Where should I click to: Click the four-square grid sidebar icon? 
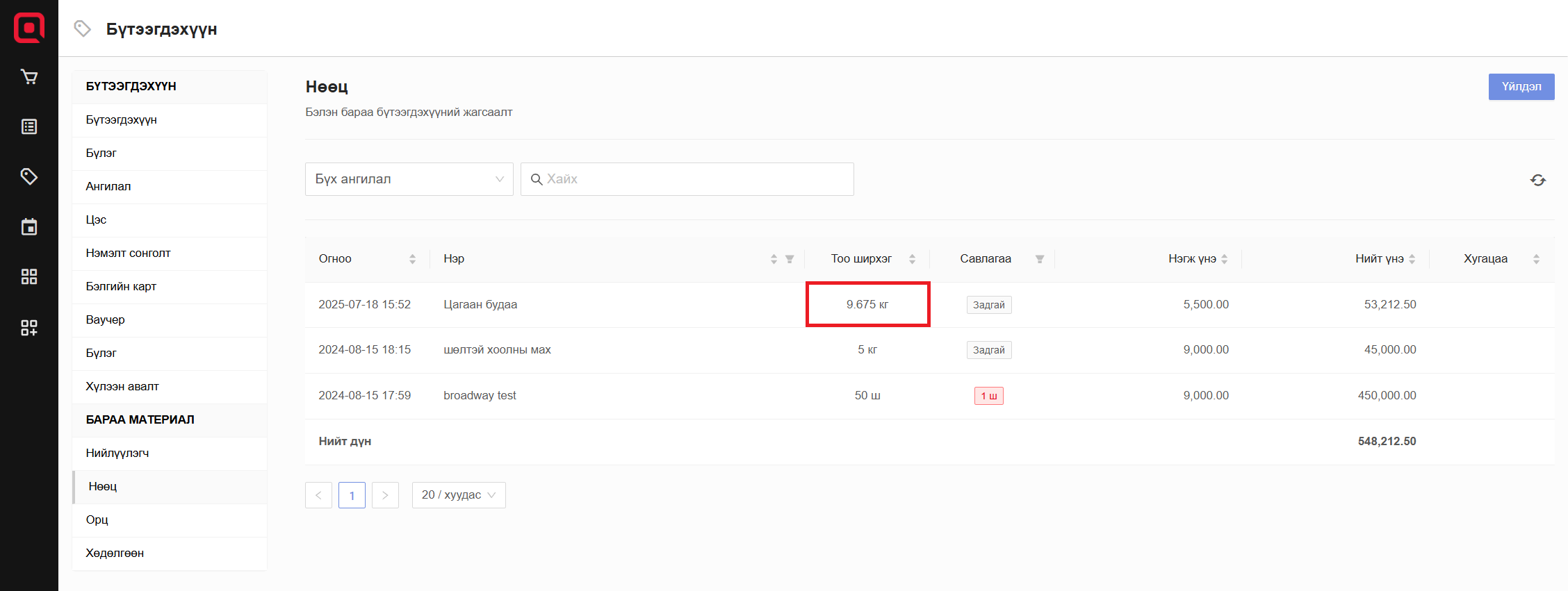pyautogui.click(x=29, y=277)
